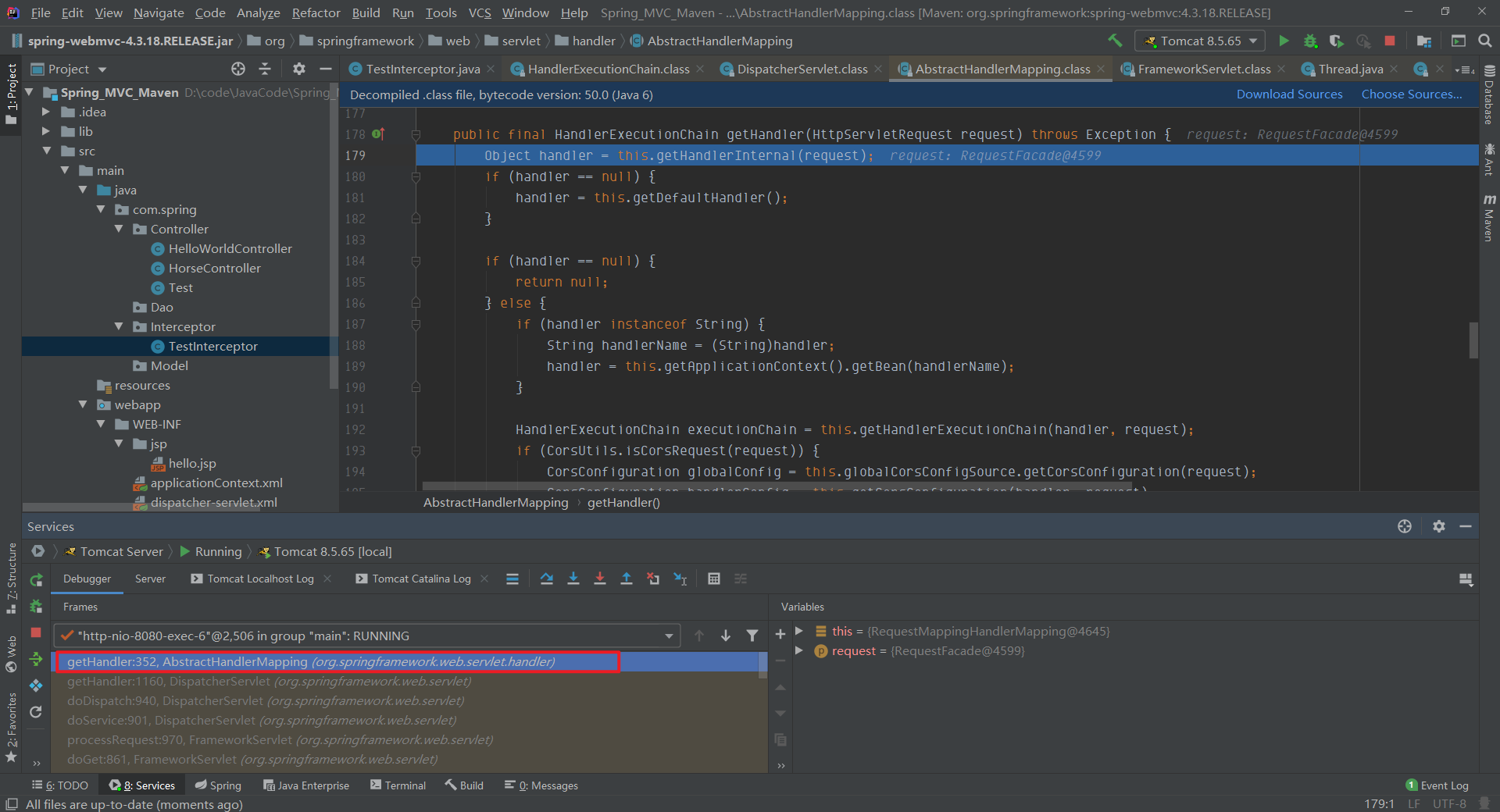Collapse the webapp folder

coord(83,404)
